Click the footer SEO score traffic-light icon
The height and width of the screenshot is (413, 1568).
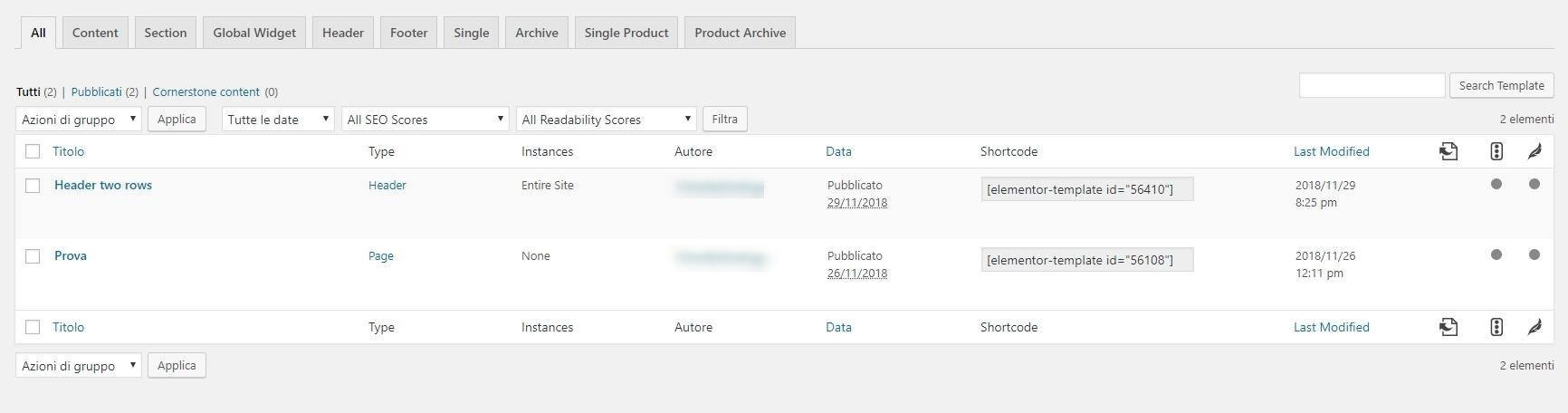click(x=1496, y=327)
